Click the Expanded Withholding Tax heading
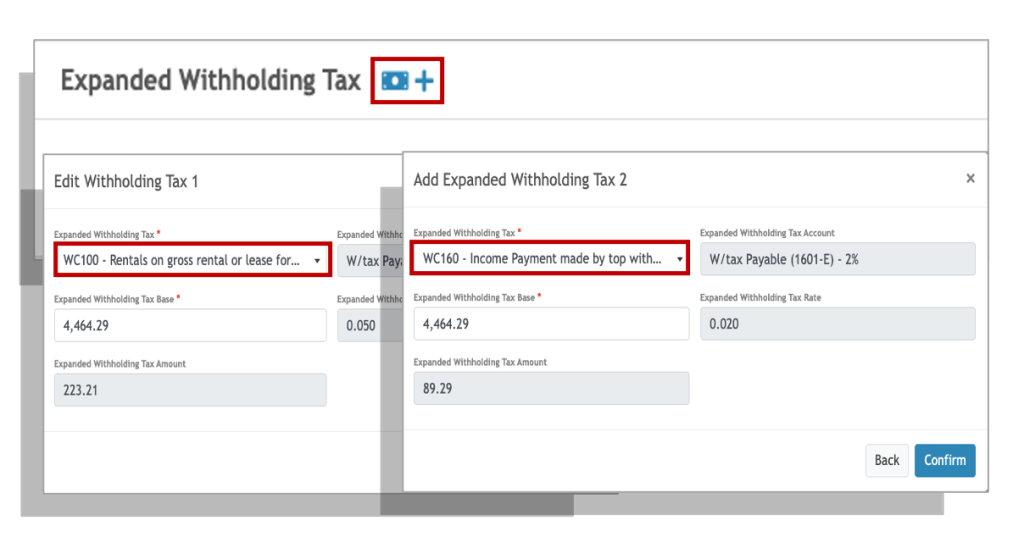This screenshot has height=548, width=1024. click(x=210, y=81)
